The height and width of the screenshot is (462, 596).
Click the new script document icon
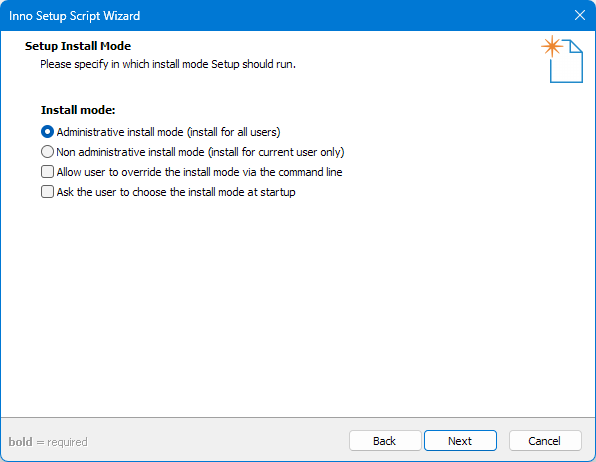562,59
